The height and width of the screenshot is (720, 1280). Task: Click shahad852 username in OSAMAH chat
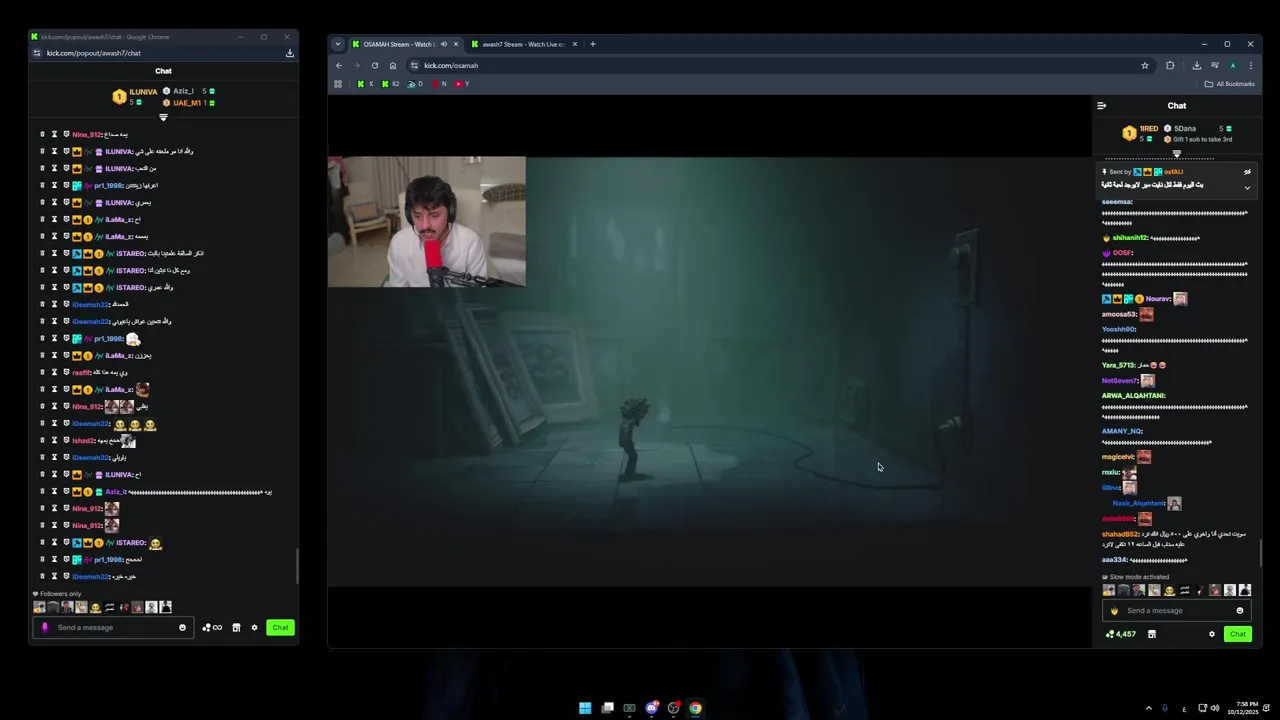(1119, 534)
